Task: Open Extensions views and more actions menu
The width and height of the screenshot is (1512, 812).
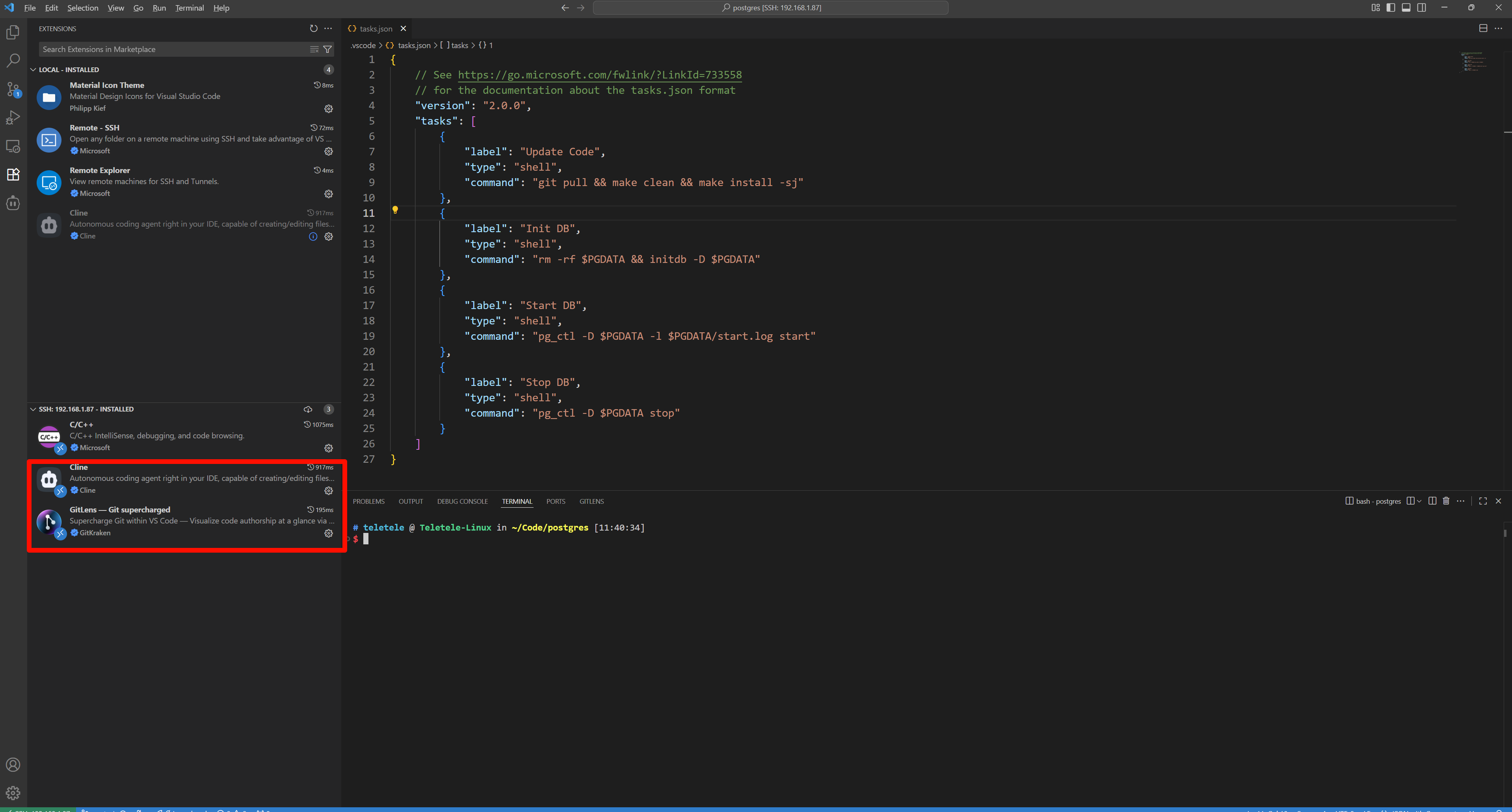Action: (x=328, y=28)
